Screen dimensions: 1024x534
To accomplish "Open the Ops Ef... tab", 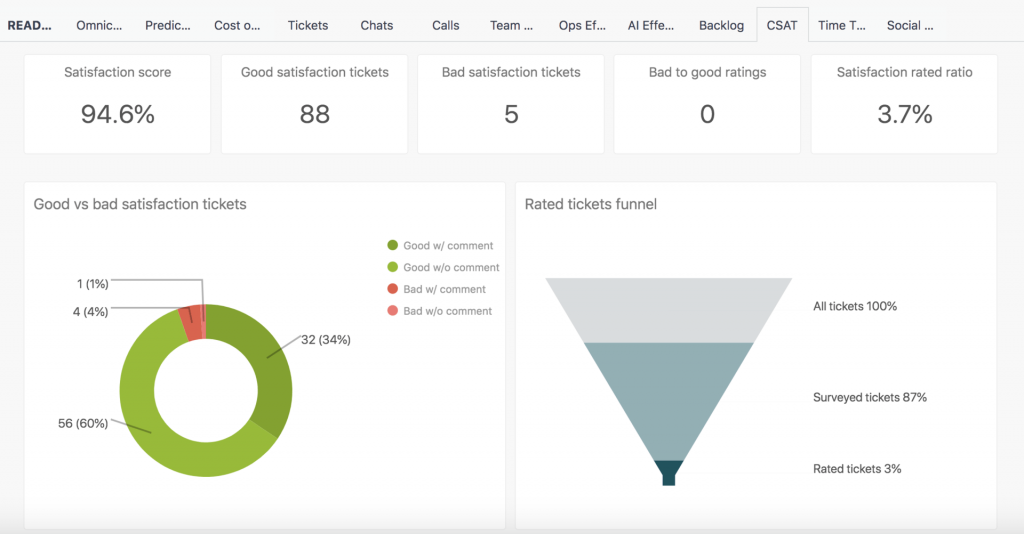I will pyautogui.click(x=582, y=25).
